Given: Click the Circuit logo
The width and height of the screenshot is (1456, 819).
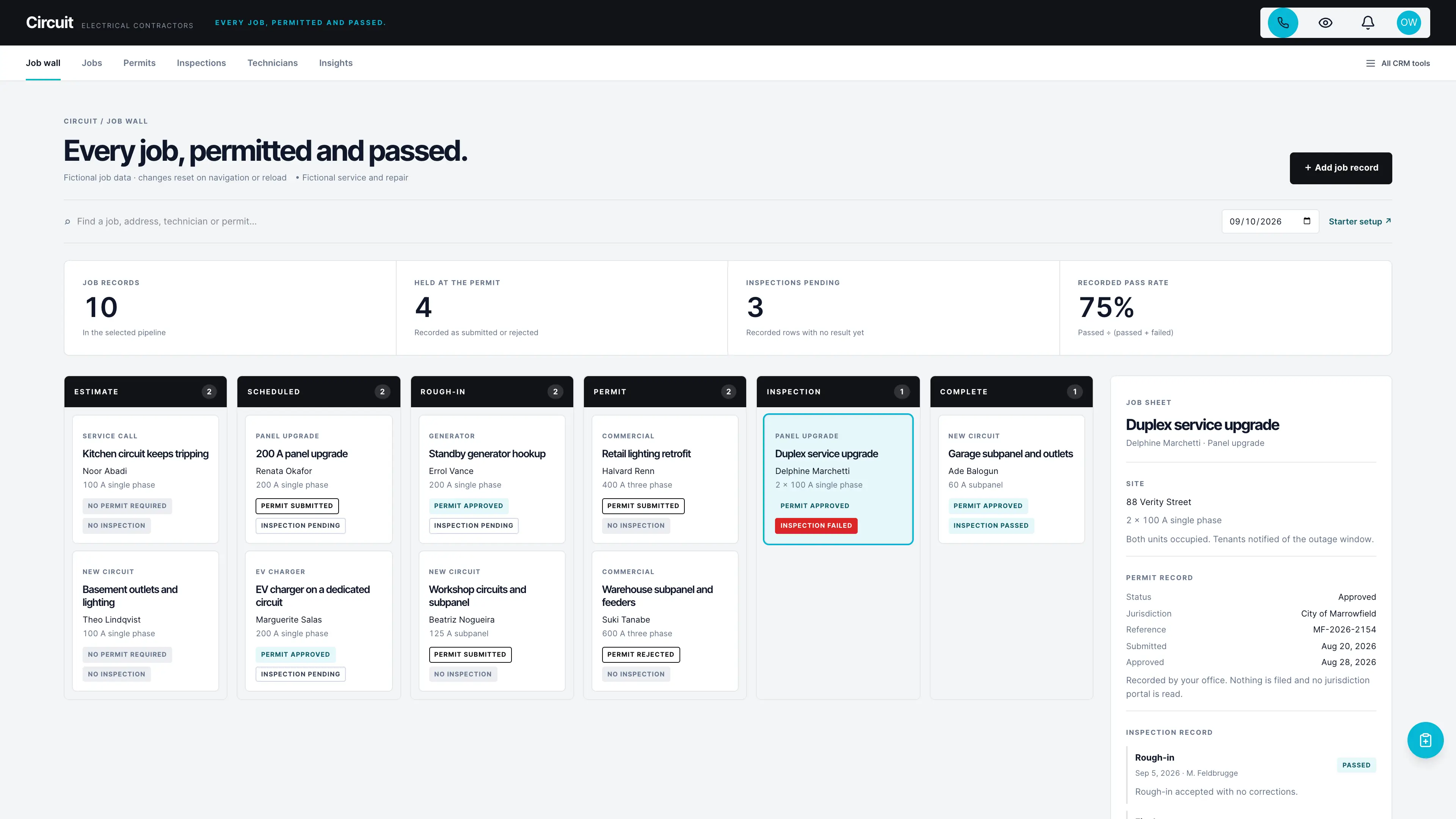Looking at the screenshot, I should (50, 23).
